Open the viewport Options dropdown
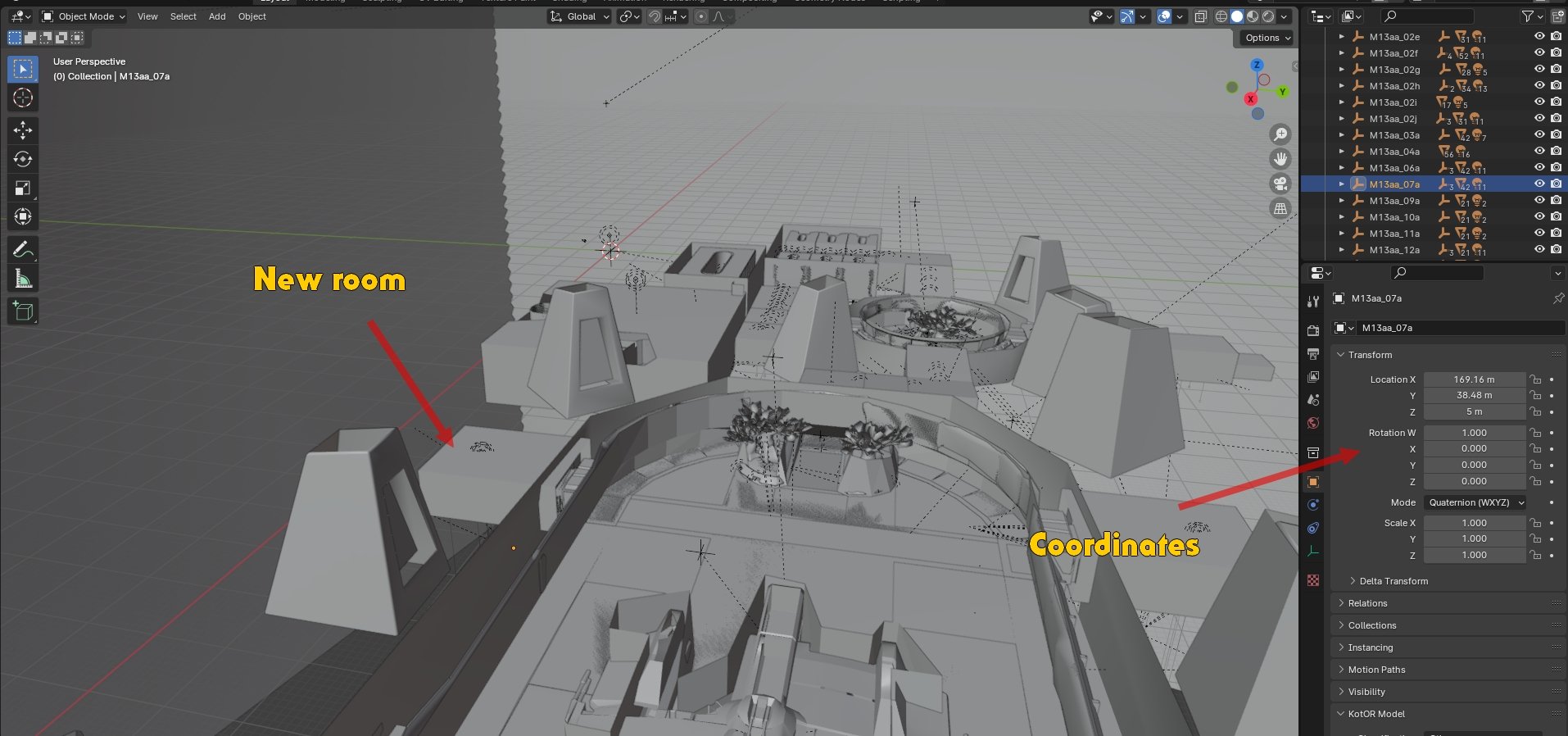The image size is (1568, 736). (1267, 38)
